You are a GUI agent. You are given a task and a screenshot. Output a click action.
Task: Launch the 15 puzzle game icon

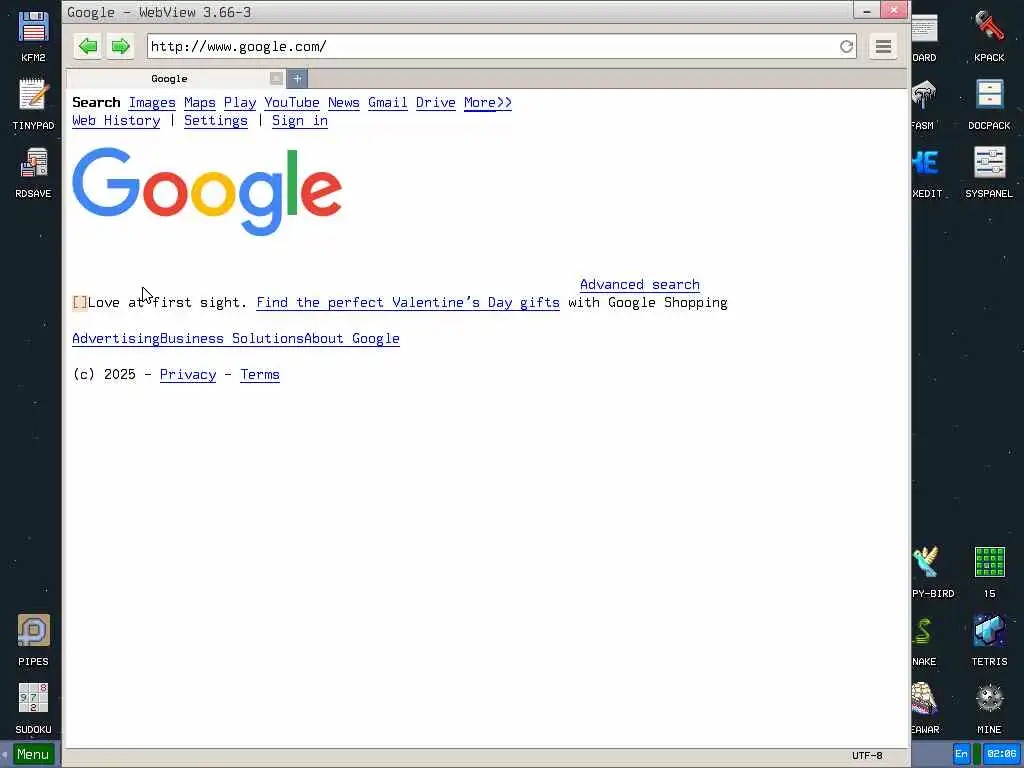coord(989,572)
